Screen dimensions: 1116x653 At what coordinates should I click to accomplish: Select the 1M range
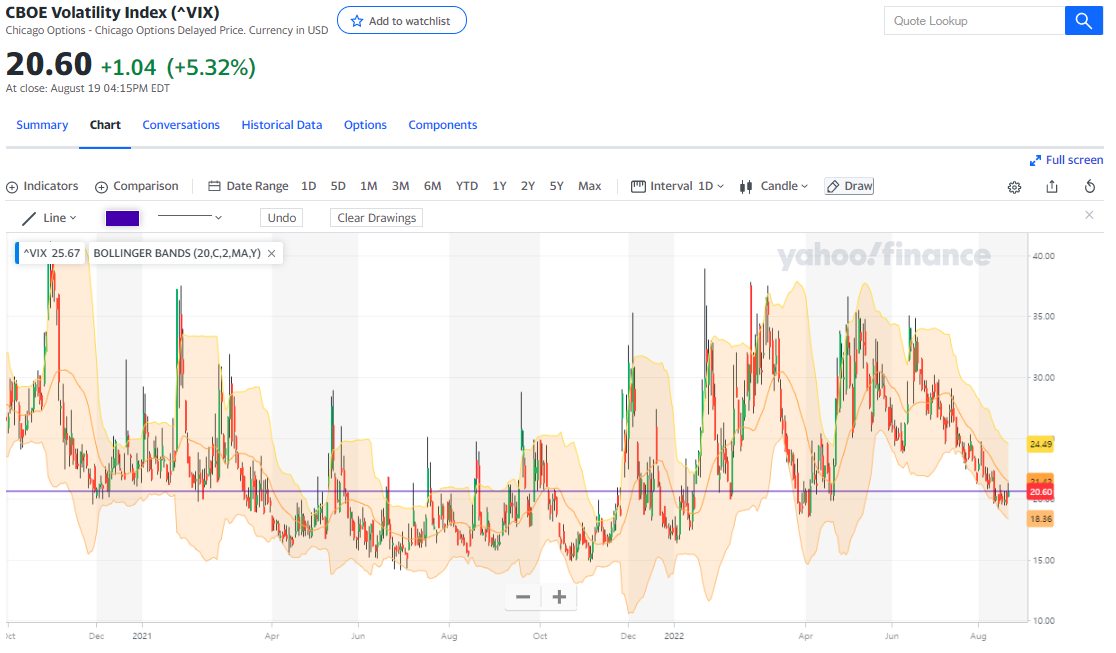point(369,186)
